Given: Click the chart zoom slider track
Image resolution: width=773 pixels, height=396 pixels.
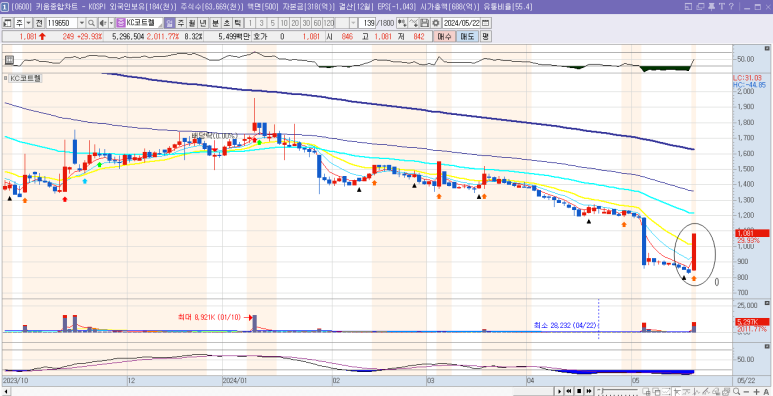Looking at the screenshot, I should tap(617, 390).
